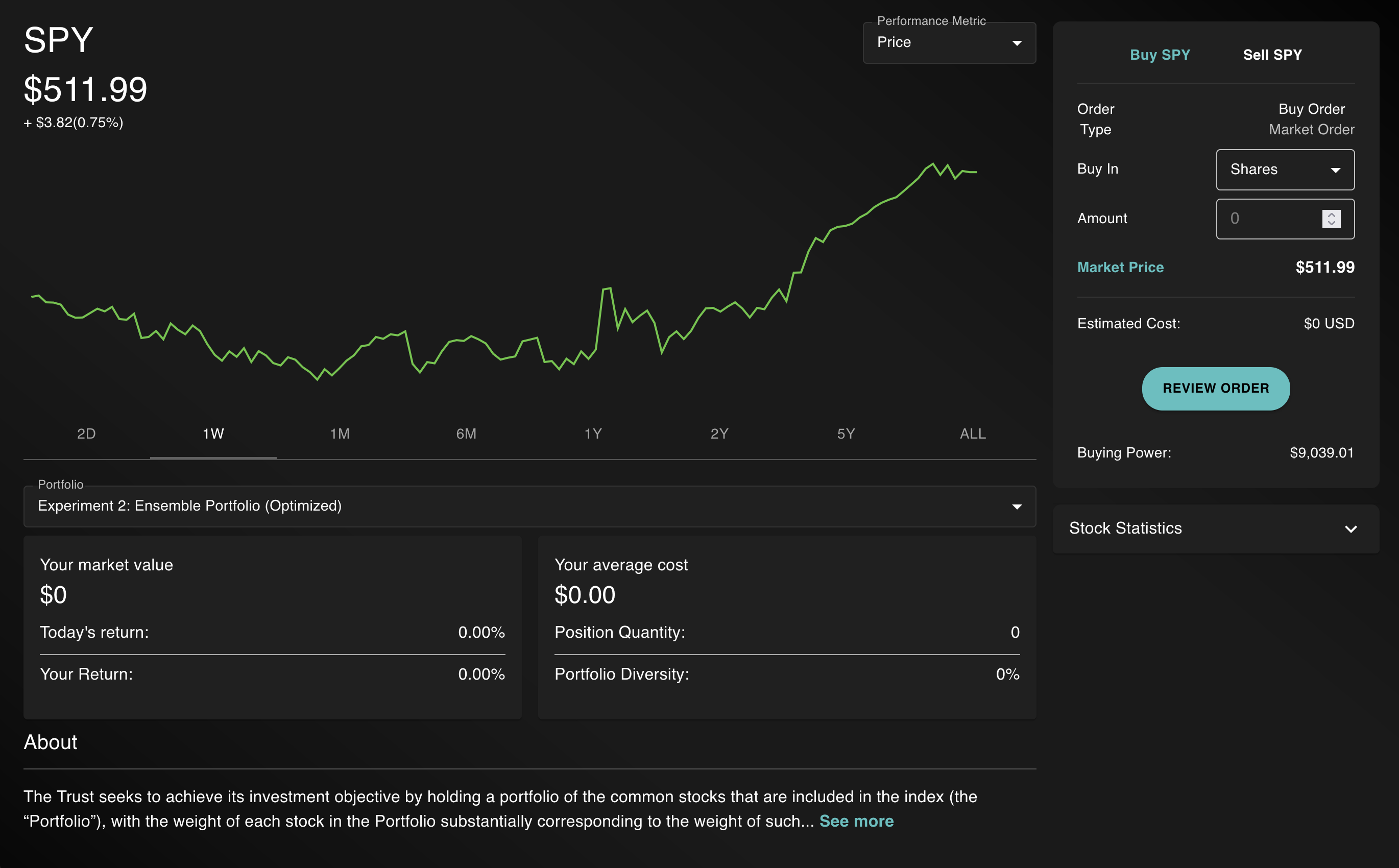
Task: Click the Portfolio Diversity 0% value
Action: pos(1007,674)
